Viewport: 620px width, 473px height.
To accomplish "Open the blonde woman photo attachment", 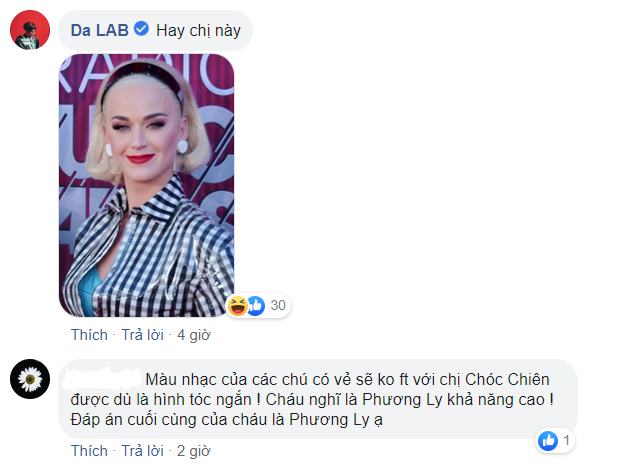I will [x=146, y=185].
